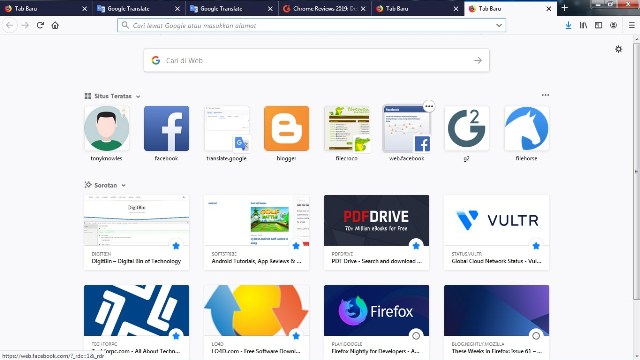
Task: Open options menu on web.facebook tile
Action: click(429, 107)
